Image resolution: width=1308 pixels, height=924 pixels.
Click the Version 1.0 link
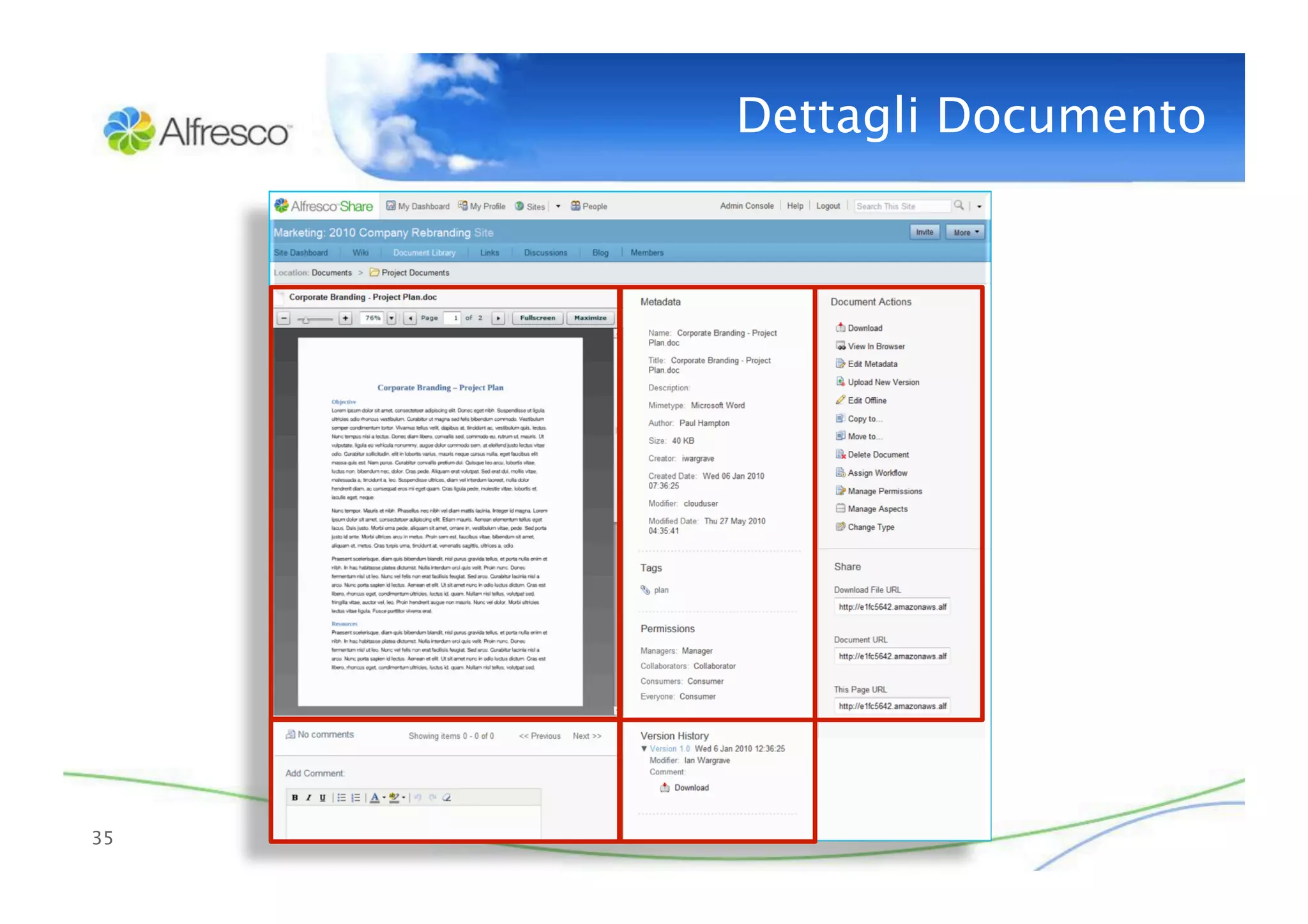669,748
